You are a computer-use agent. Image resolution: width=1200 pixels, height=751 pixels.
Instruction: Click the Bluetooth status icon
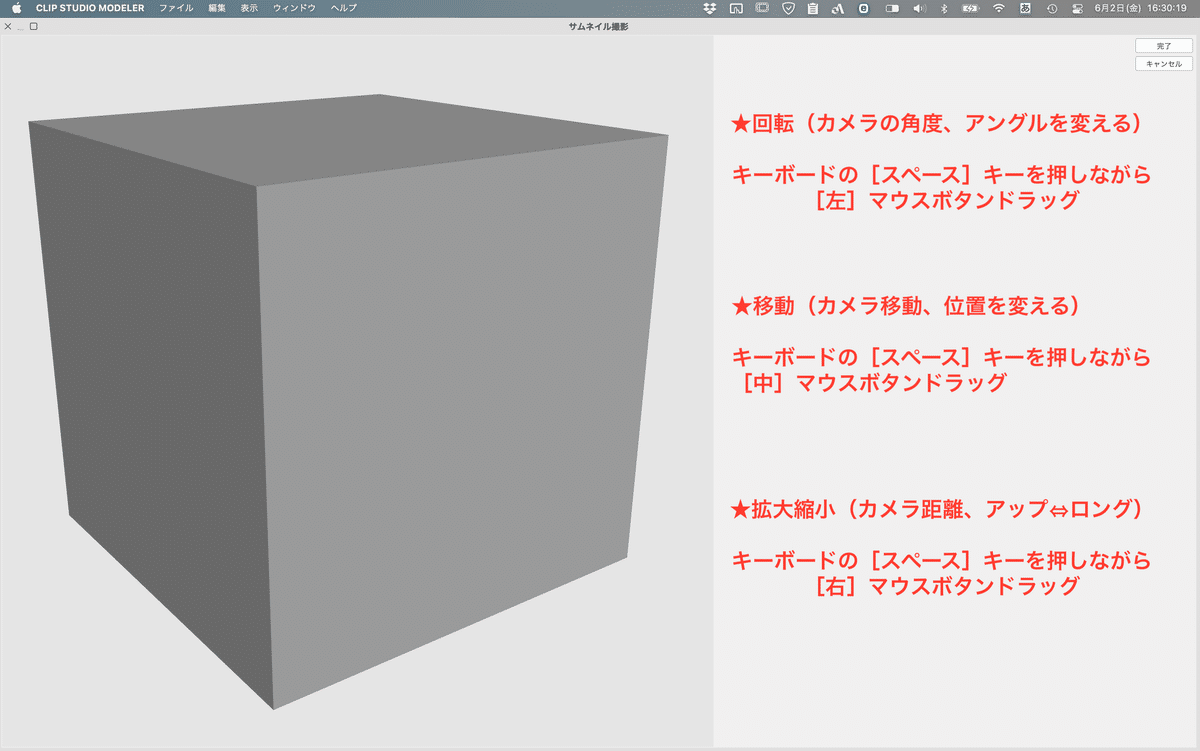coord(945,8)
